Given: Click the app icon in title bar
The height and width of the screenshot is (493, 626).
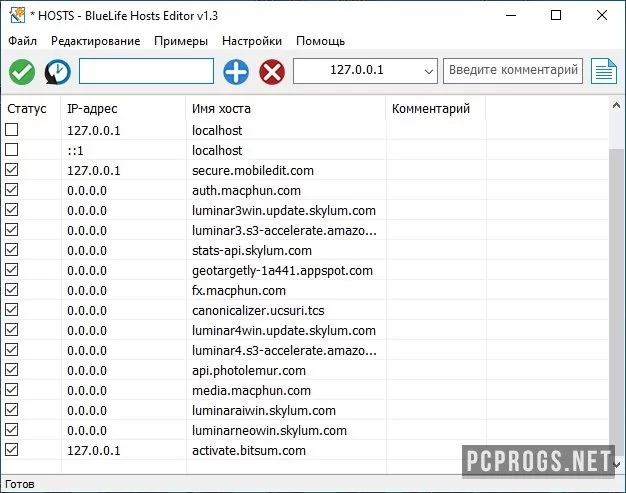Looking at the screenshot, I should pos(17,16).
